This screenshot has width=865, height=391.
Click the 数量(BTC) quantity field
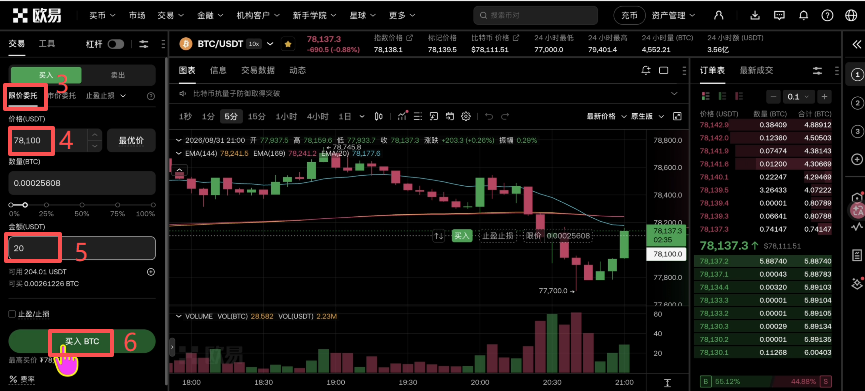pos(82,183)
